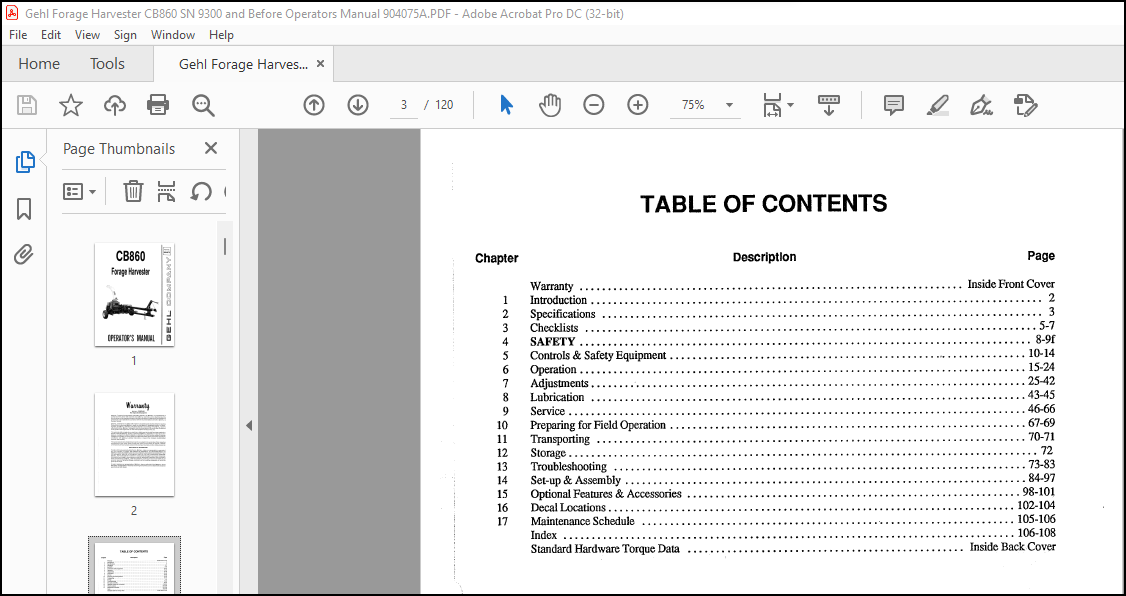This screenshot has height=596, width=1126.
Task: Print the document with printer icon
Action: pos(158,106)
